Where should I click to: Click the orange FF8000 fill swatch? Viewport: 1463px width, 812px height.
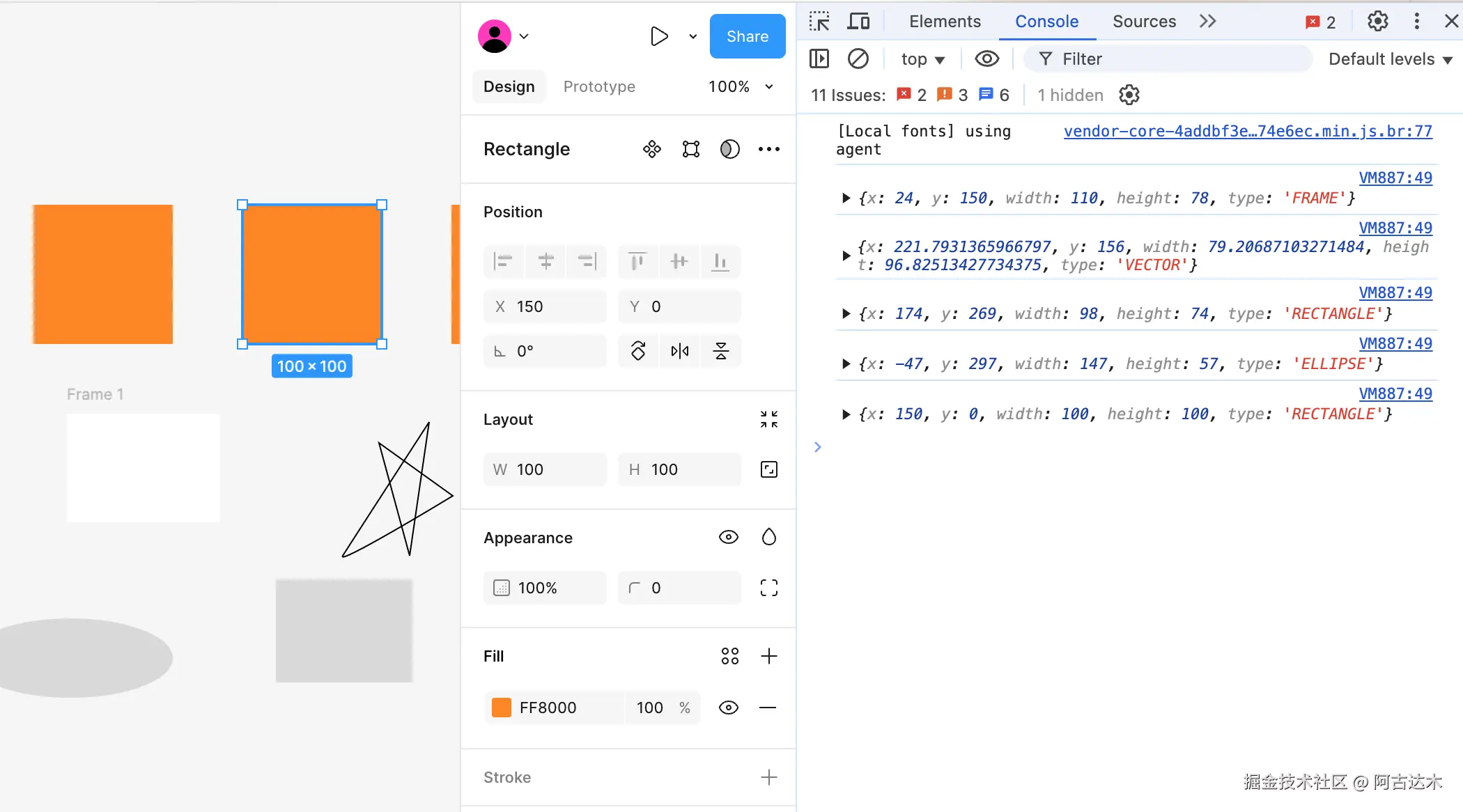[x=502, y=708]
